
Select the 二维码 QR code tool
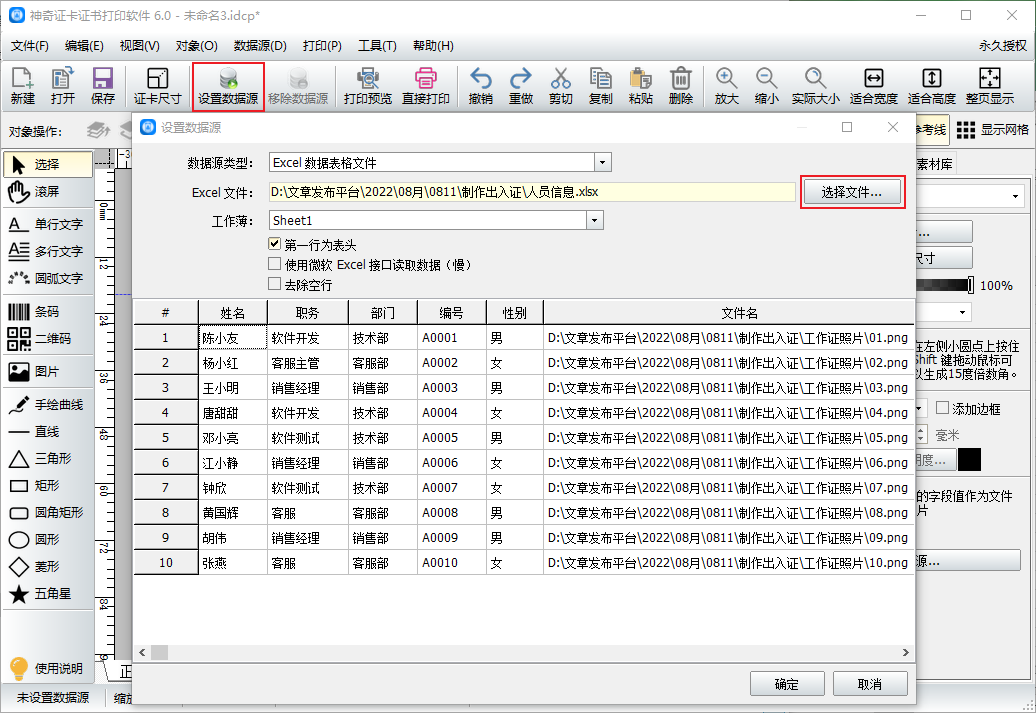[47, 339]
